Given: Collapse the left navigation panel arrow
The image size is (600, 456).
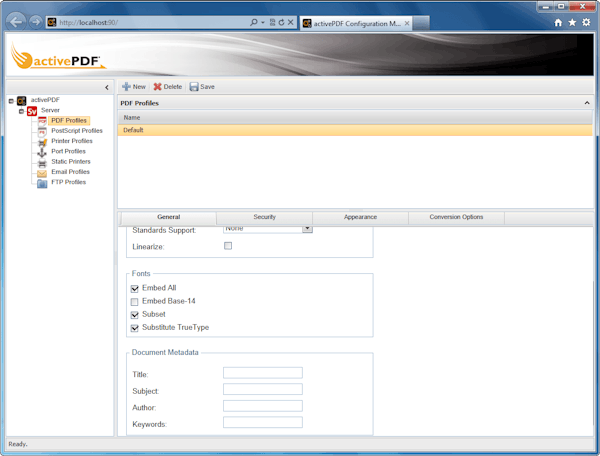Looking at the screenshot, I should [x=107, y=88].
